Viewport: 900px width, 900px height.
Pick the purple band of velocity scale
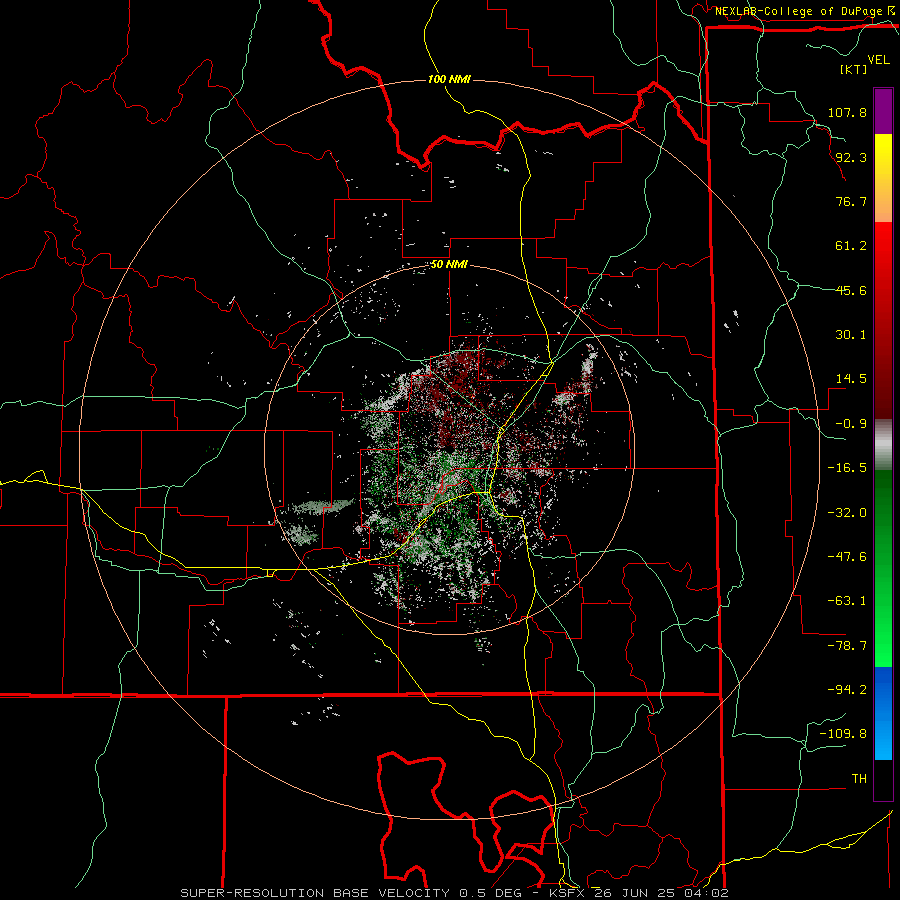tap(883, 111)
